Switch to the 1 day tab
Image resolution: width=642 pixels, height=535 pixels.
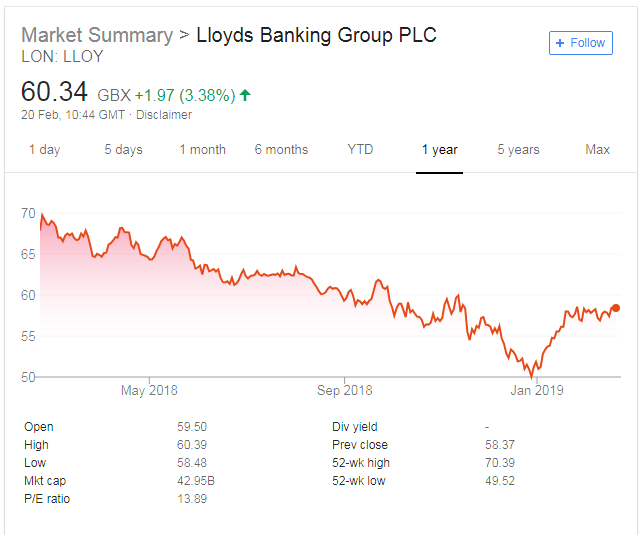(44, 150)
